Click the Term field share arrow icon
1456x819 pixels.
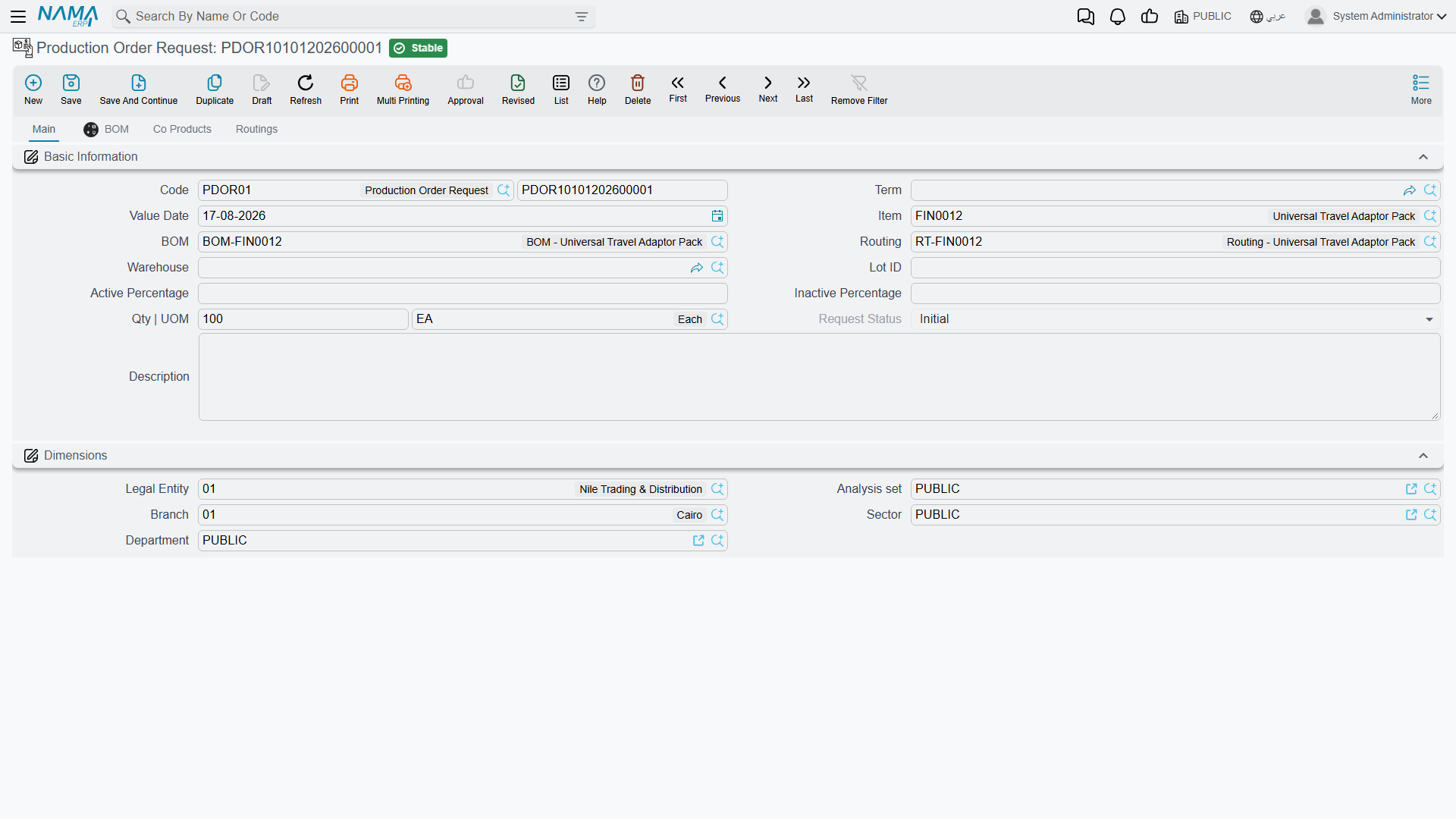coord(1410,190)
